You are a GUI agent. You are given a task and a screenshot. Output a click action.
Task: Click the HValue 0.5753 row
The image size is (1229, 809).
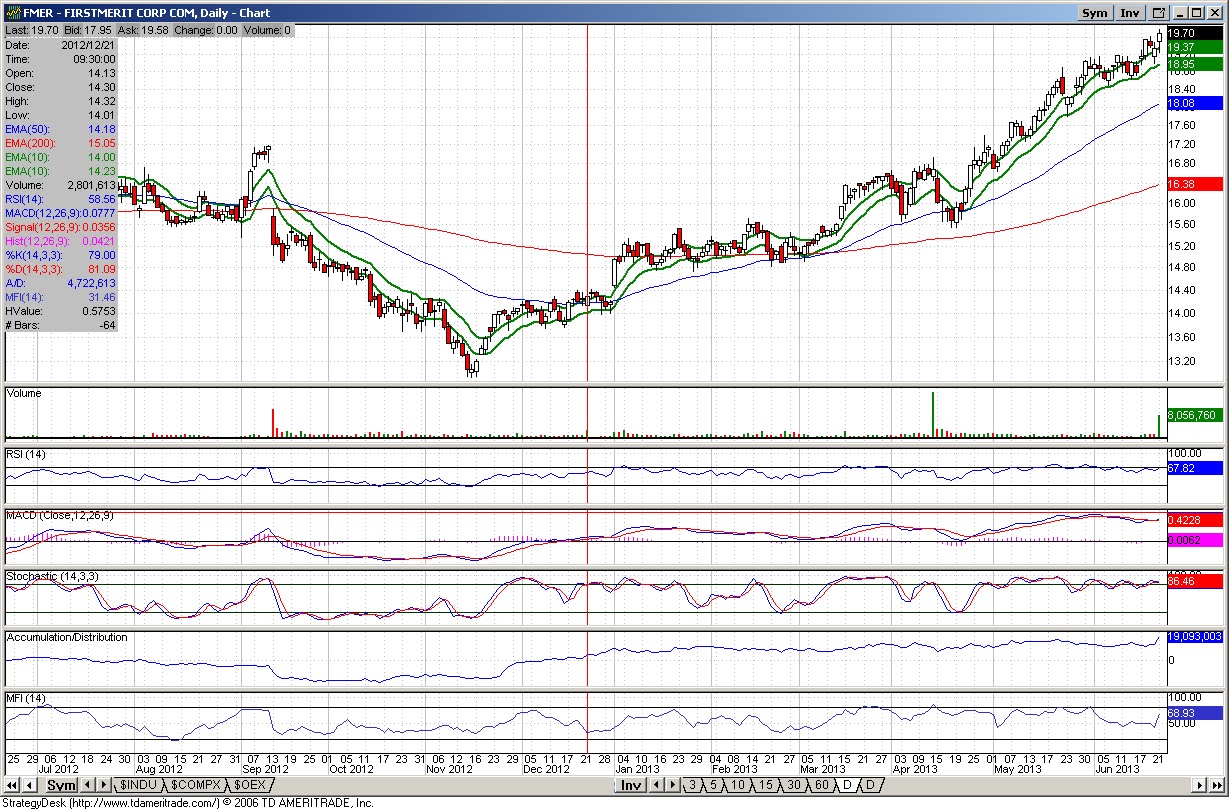click(61, 311)
